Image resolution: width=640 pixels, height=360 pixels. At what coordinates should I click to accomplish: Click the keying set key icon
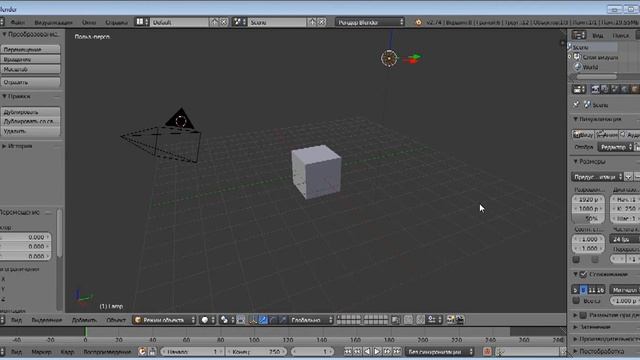pos(500,351)
